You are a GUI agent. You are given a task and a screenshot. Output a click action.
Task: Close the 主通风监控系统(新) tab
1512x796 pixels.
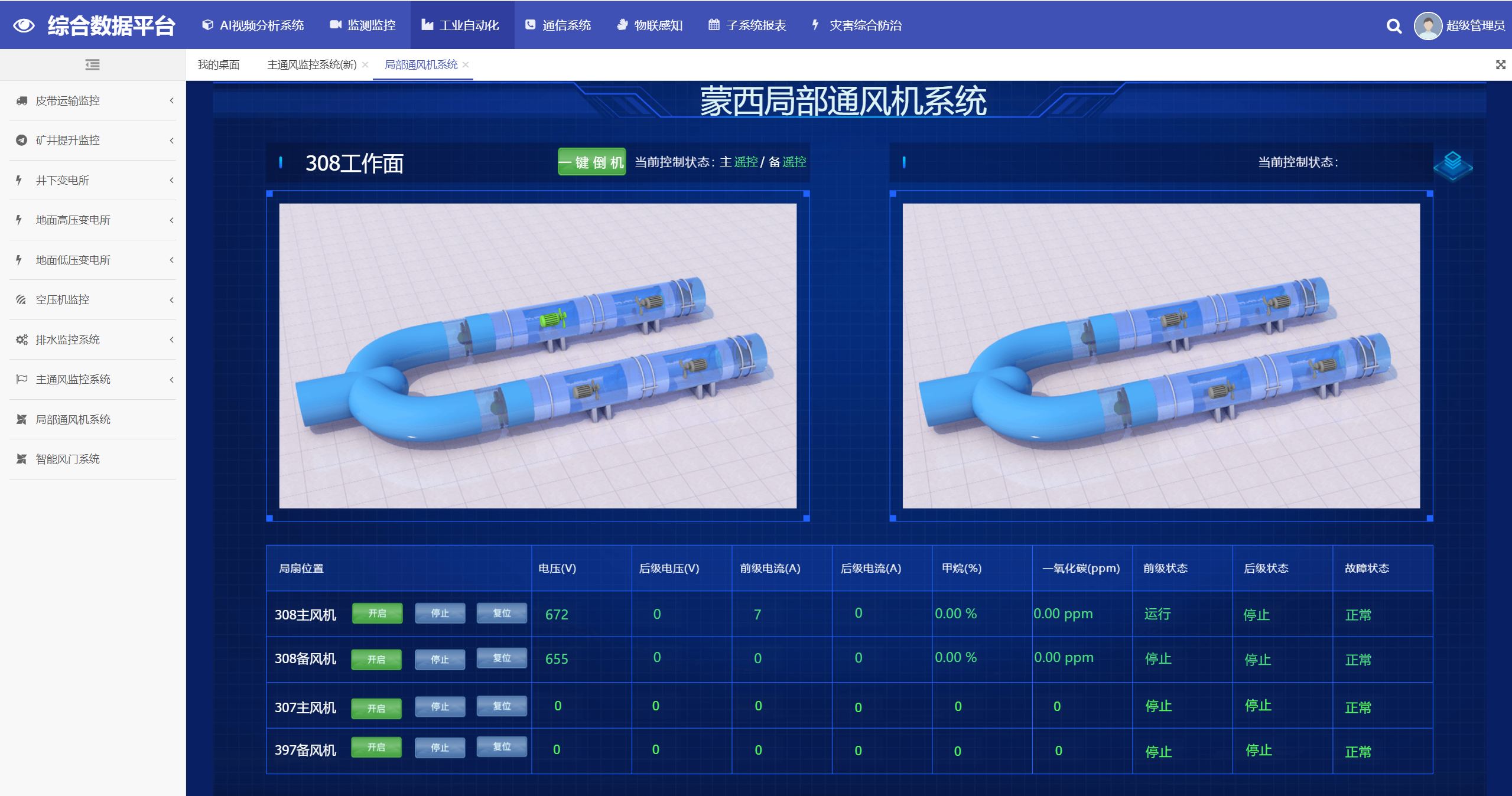pos(365,65)
